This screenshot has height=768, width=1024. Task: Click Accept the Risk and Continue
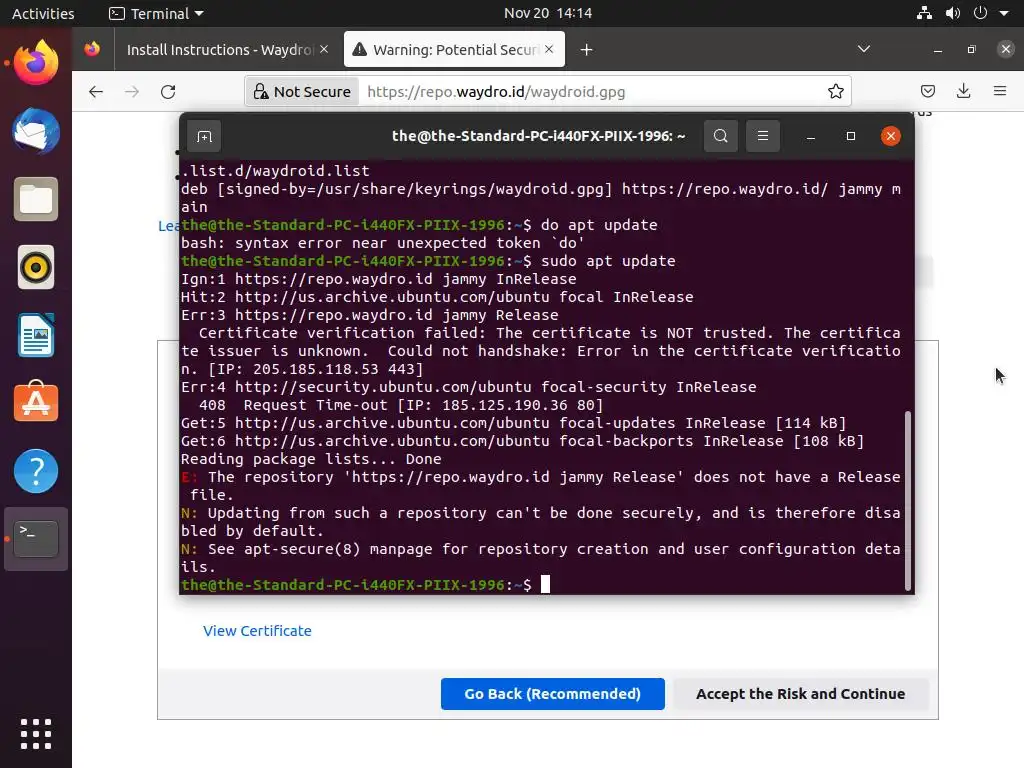pos(800,694)
